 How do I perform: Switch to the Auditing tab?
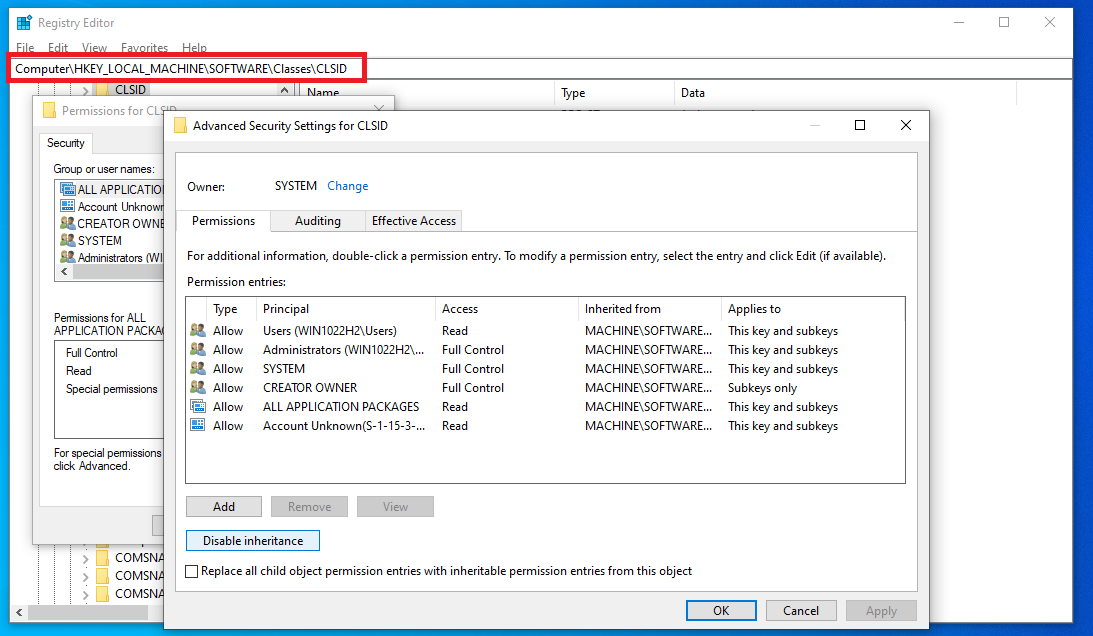318,221
